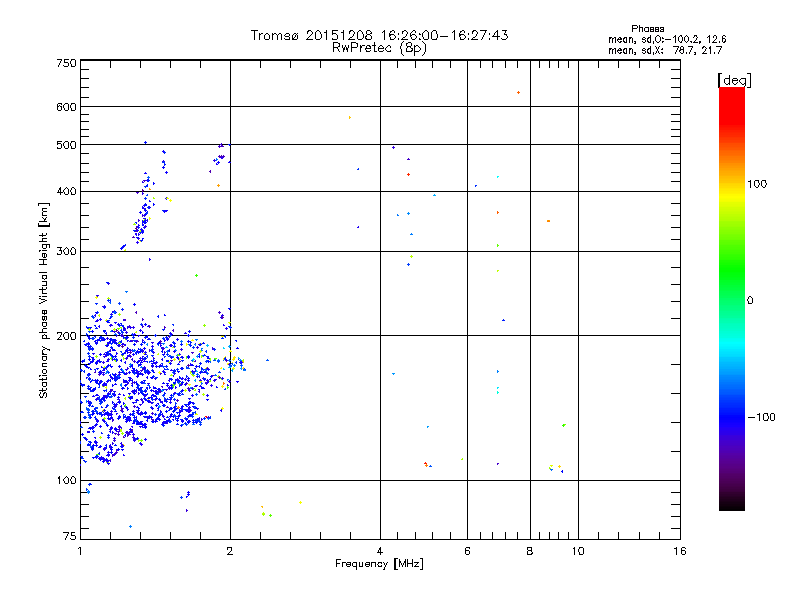
Task: Click the x-axis tick label '8'
Action: pos(530,551)
